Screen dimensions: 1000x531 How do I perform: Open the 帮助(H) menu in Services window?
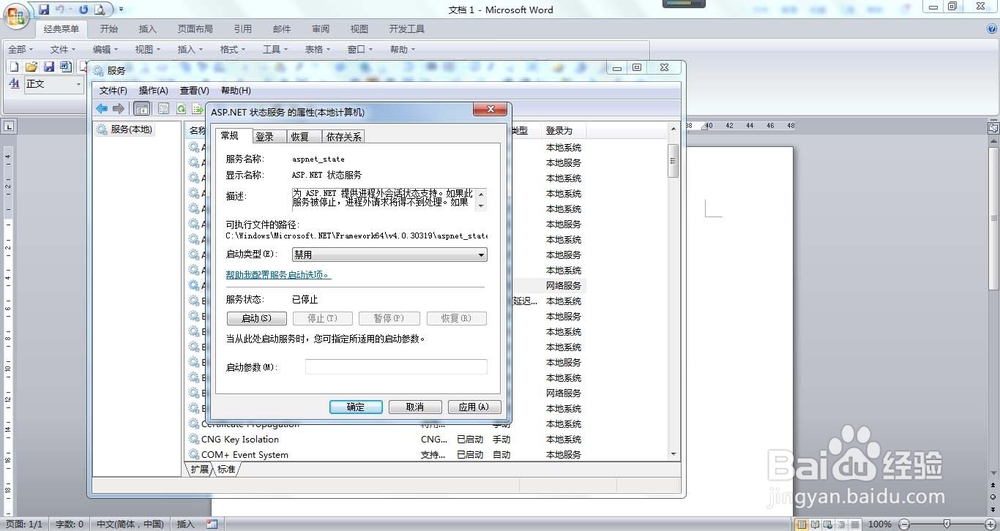(236, 91)
